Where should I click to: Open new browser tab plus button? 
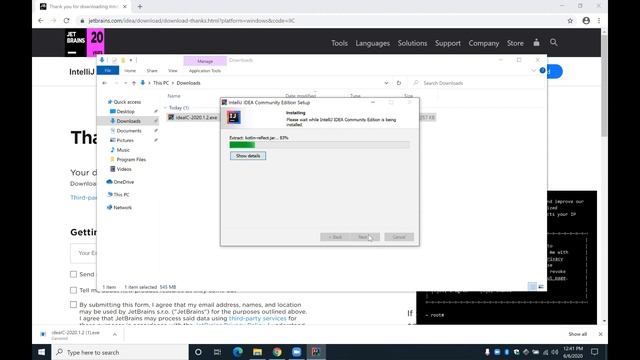pos(140,7)
